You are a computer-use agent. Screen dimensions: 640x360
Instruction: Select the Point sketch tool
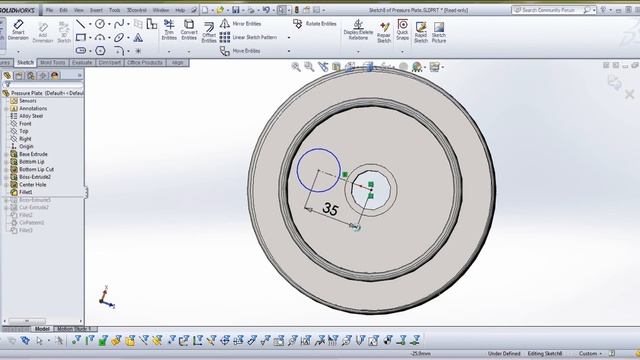[x=138, y=51]
